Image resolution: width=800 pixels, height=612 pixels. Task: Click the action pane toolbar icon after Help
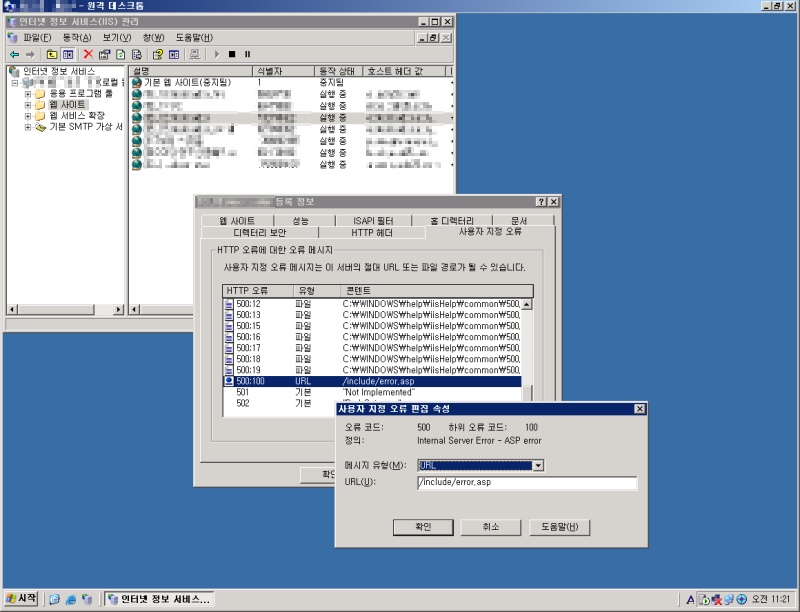[x=174, y=54]
